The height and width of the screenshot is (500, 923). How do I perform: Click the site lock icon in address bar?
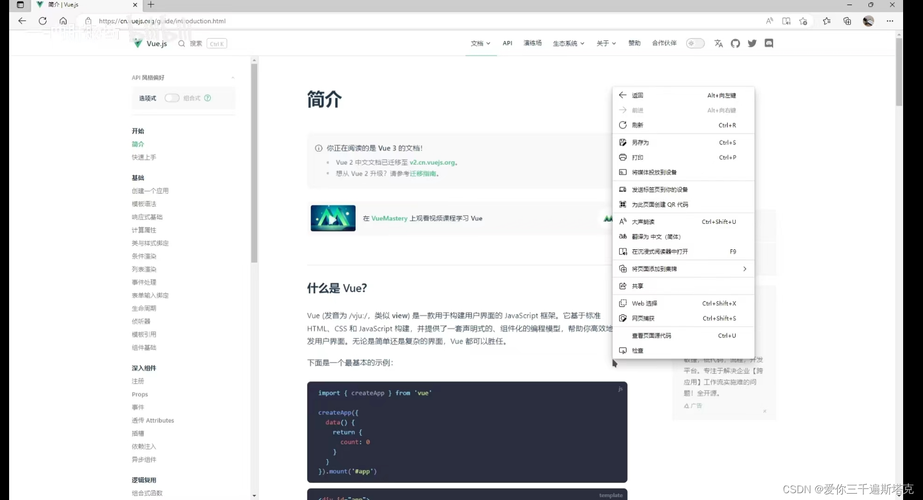pyautogui.click(x=88, y=21)
